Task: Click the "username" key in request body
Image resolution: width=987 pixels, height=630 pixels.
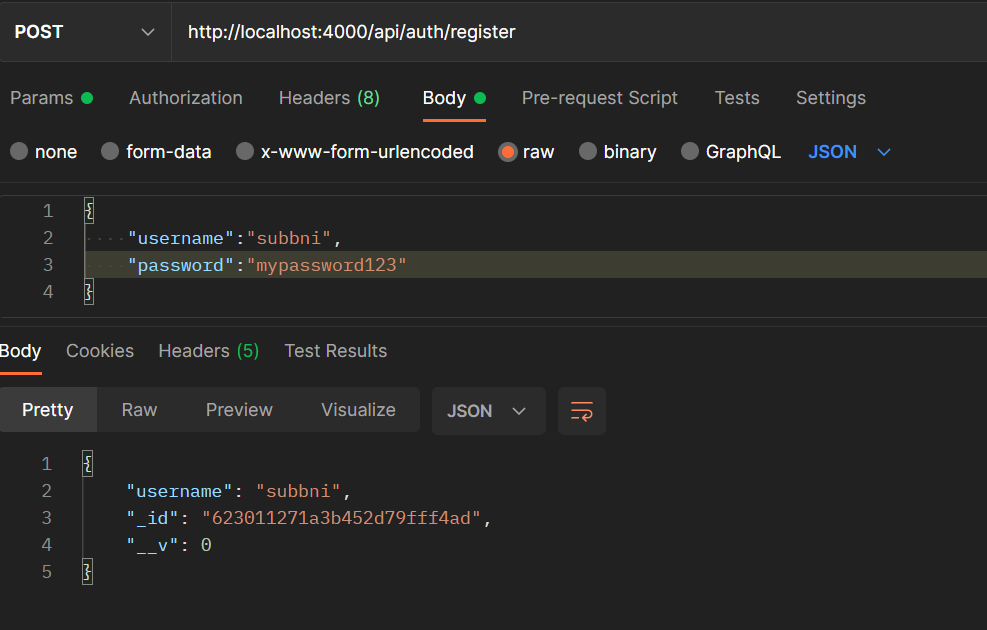Action: click(181, 239)
